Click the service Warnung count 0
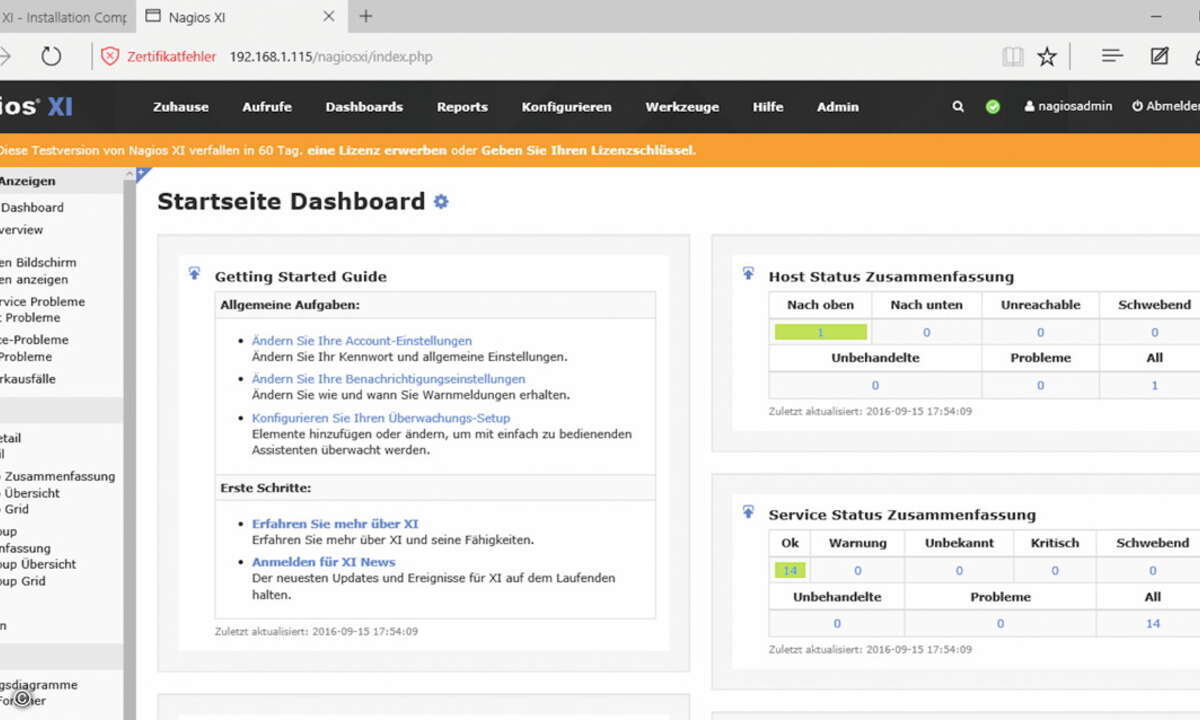The height and width of the screenshot is (720, 1200). (858, 570)
